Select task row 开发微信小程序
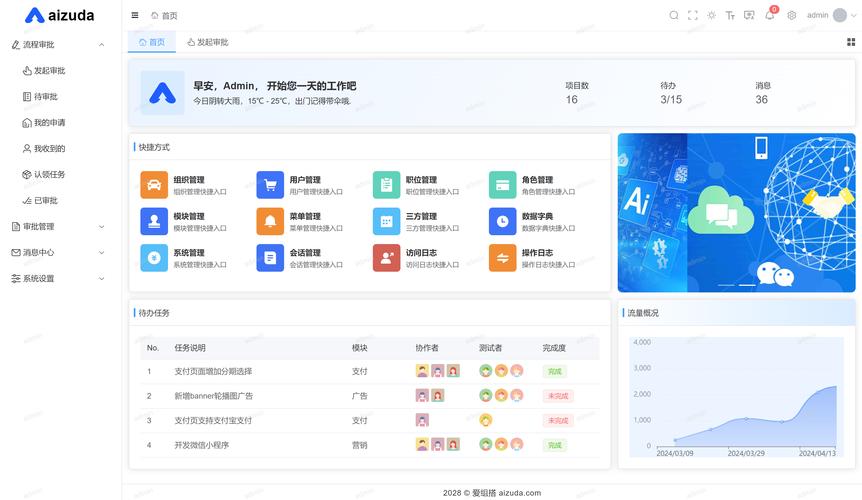Viewport: 862px width, 500px height. click(369, 445)
